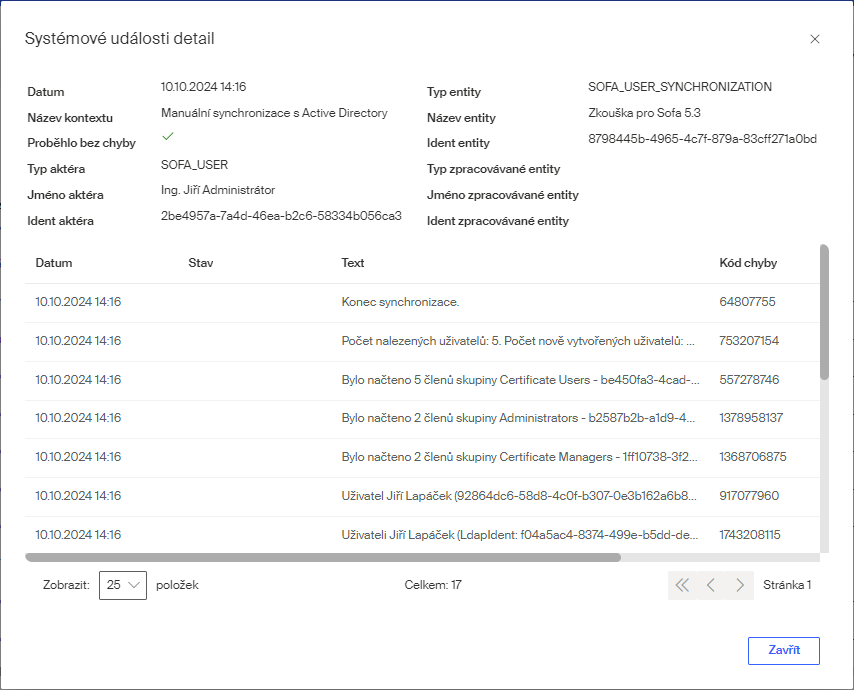Click the SOFA_USER actor type value
854x690 pixels.
(x=194, y=164)
